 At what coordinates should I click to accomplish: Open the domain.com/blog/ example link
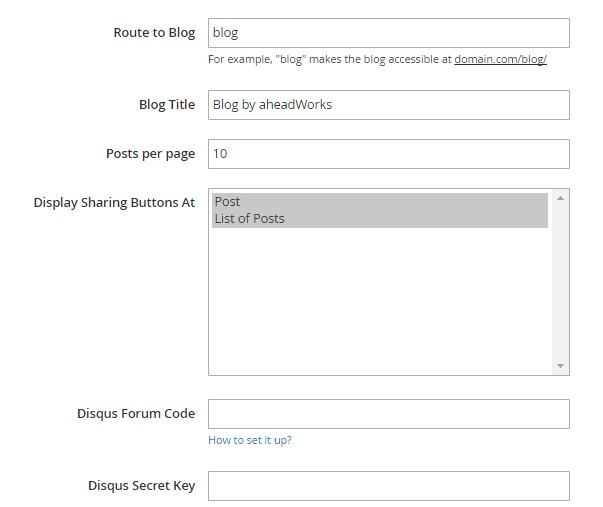click(500, 59)
